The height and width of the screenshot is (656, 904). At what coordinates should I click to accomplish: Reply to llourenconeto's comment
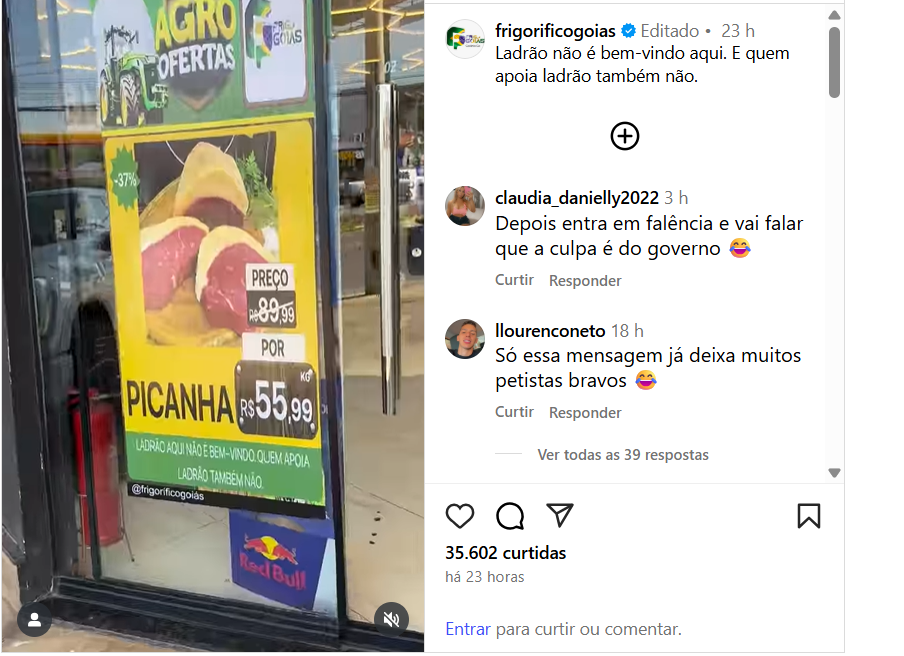coord(585,413)
